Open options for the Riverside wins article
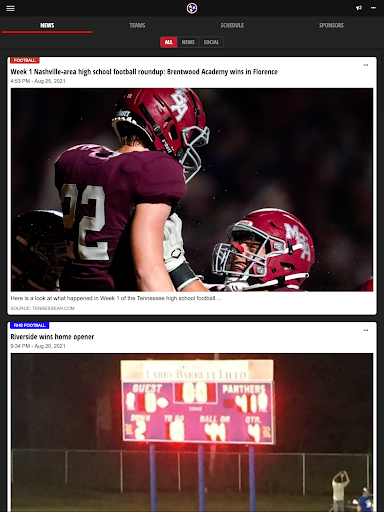 coord(366,330)
